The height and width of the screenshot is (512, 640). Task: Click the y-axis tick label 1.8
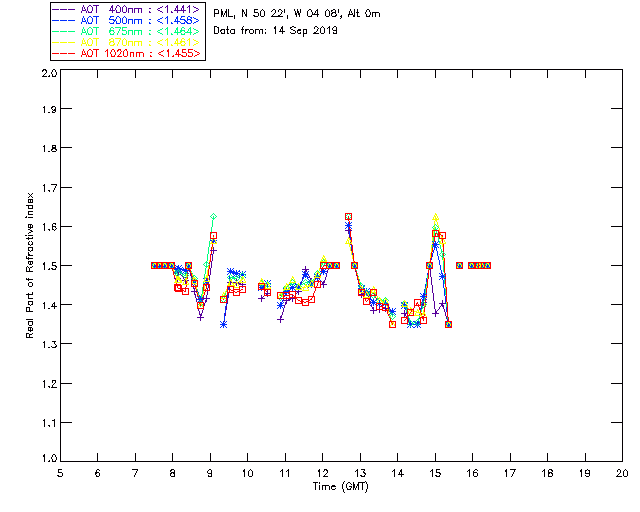(x=49, y=148)
